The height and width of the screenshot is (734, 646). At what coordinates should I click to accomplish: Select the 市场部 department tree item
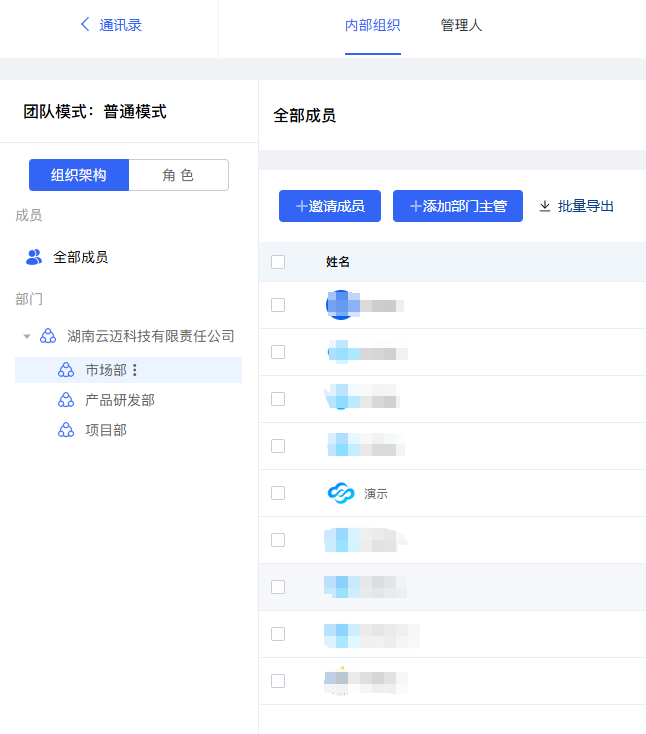click(x=105, y=370)
